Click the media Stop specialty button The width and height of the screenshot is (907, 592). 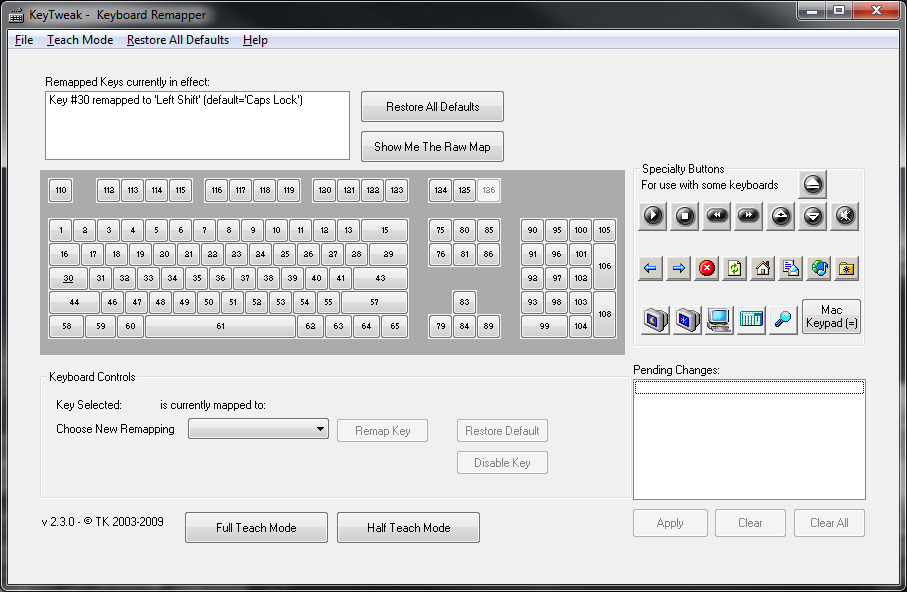click(684, 216)
